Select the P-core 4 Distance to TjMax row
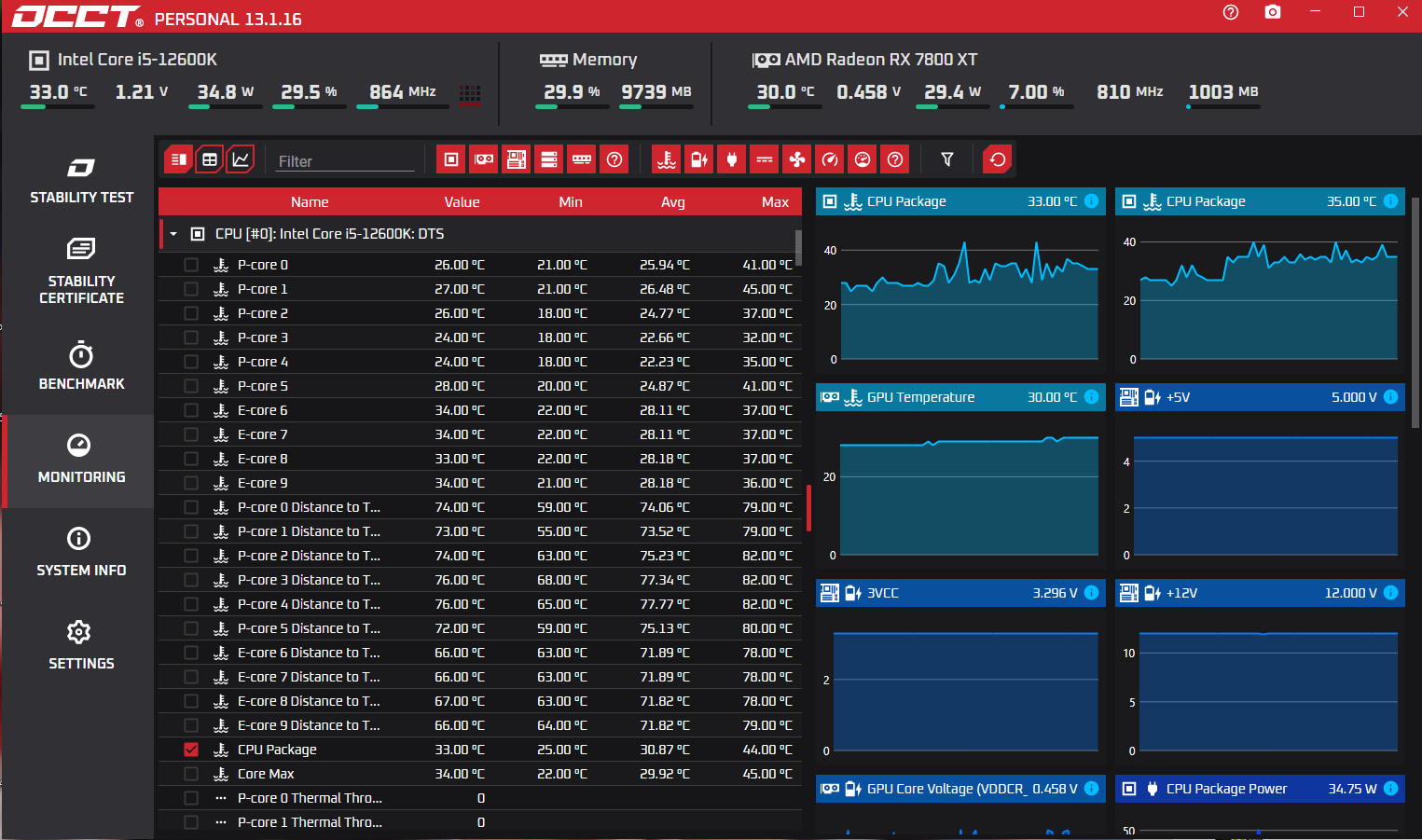 point(480,604)
